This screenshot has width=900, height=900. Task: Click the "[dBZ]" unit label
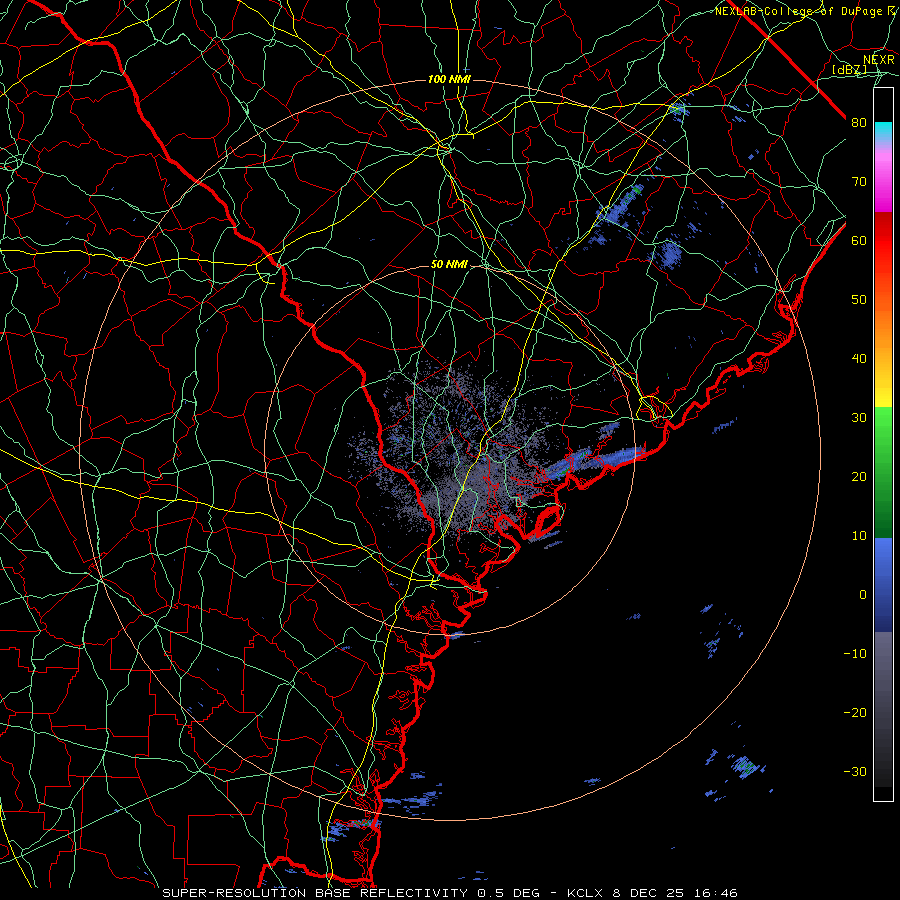[849, 69]
